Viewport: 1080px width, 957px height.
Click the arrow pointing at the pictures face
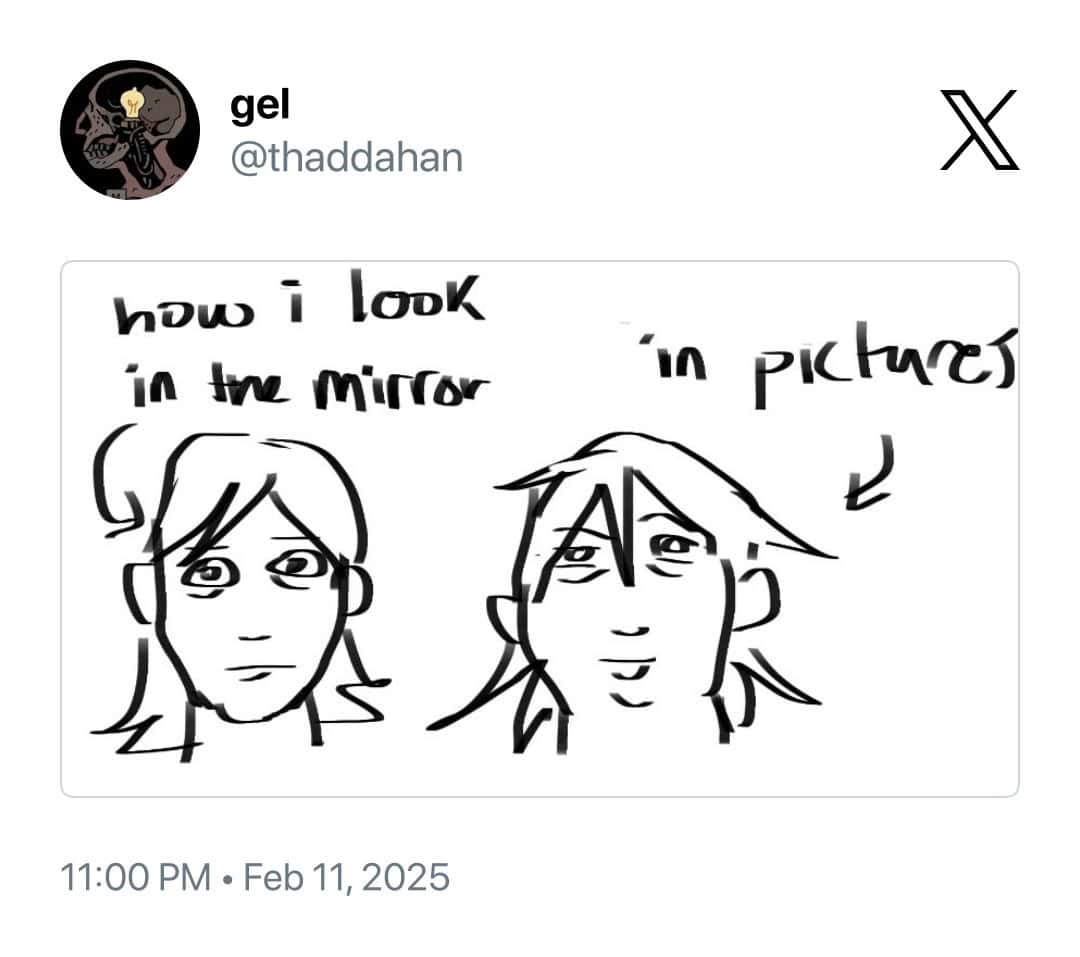coord(871,472)
